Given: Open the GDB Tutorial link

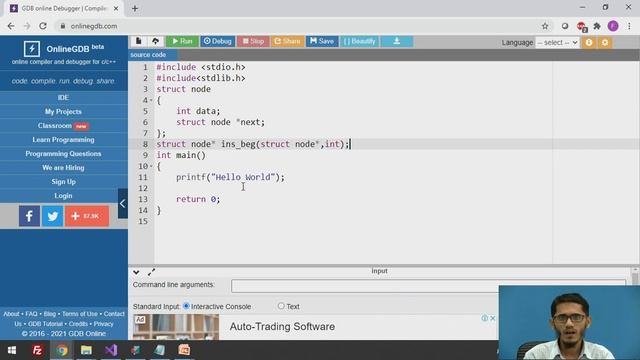Looking at the screenshot, I should 45,324.
